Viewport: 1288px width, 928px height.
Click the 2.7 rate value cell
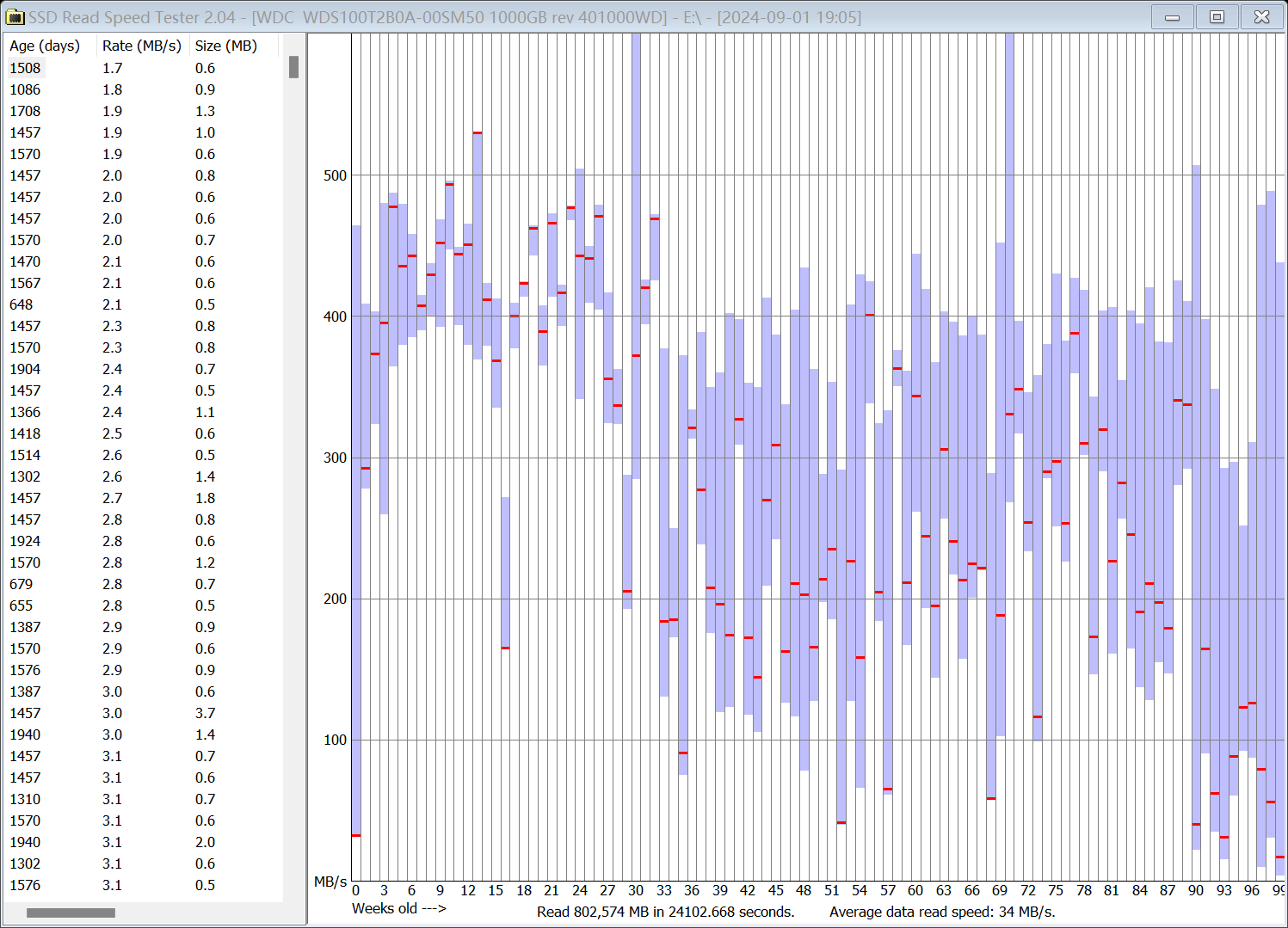point(112,498)
